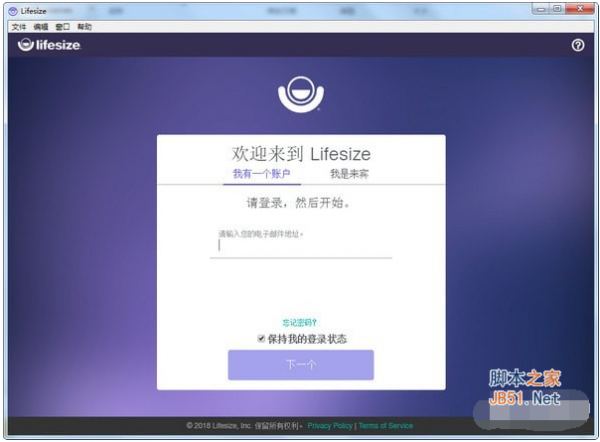600x442 pixels.
Task: Click the 请登录，然后开始。 text
Action: pos(298,202)
